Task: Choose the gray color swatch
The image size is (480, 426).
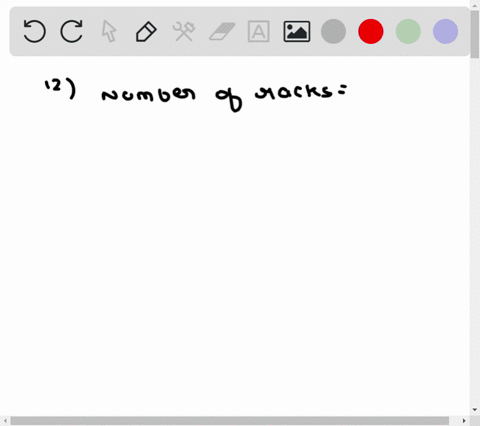Action: pos(333,31)
